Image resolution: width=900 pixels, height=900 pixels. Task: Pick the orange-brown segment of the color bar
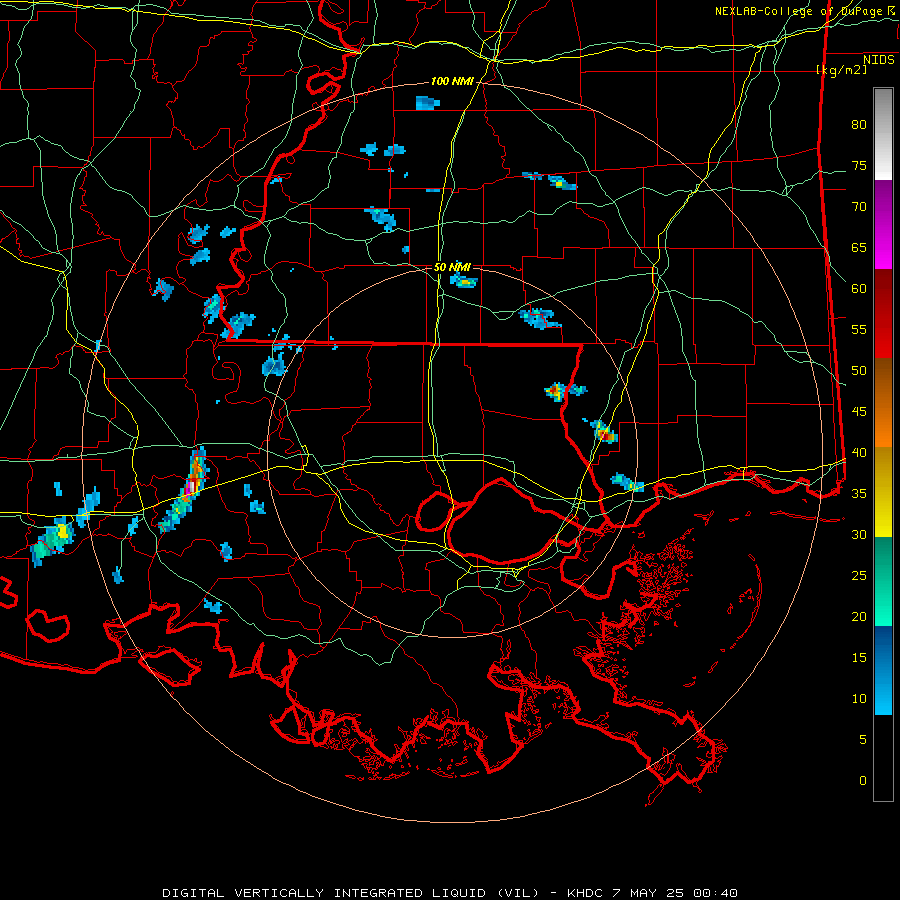coord(883,403)
